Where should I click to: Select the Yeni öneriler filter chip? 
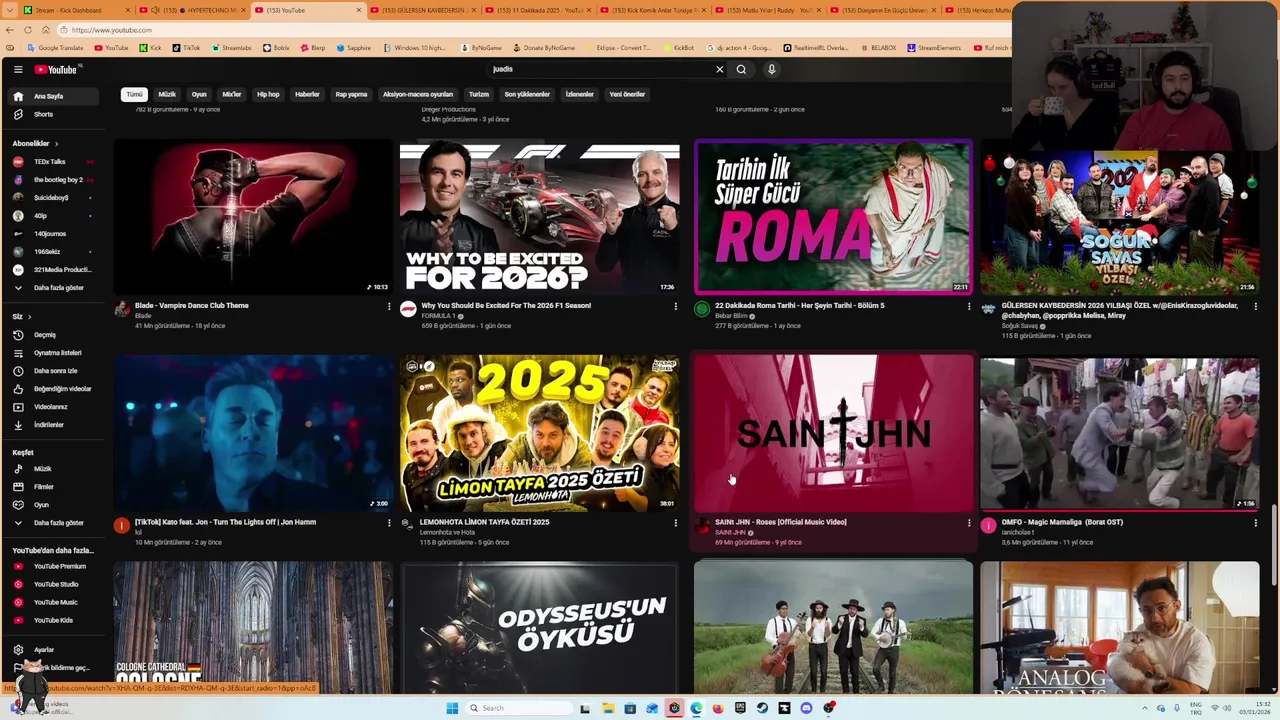(627, 94)
